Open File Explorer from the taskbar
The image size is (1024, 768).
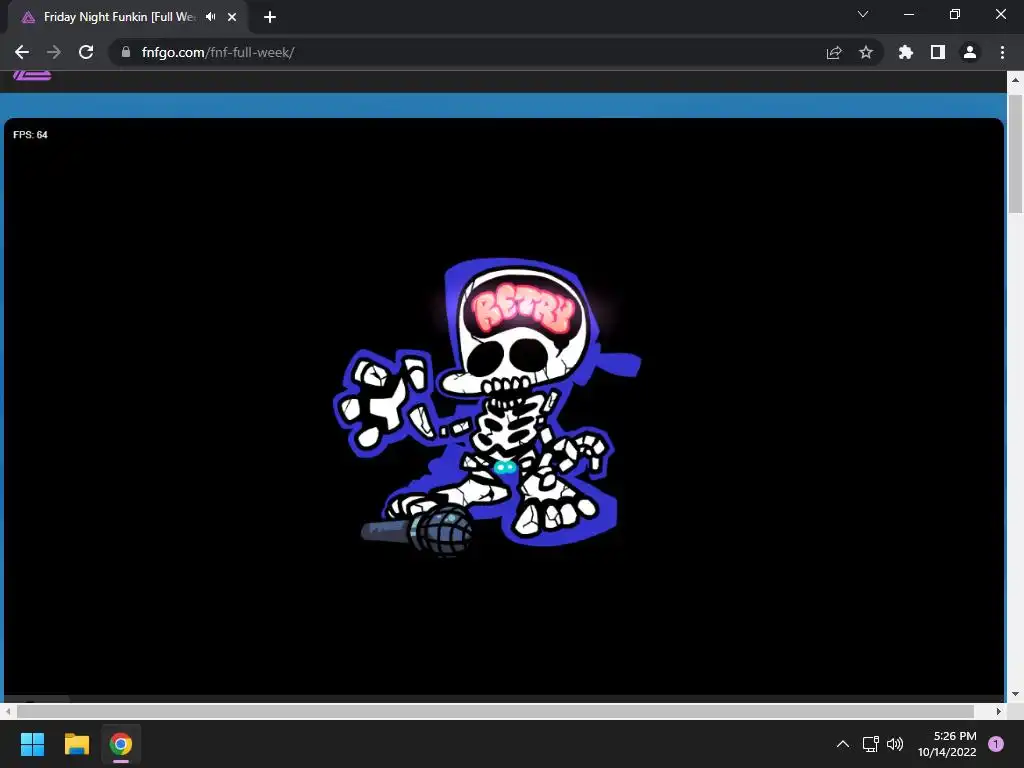pos(76,744)
